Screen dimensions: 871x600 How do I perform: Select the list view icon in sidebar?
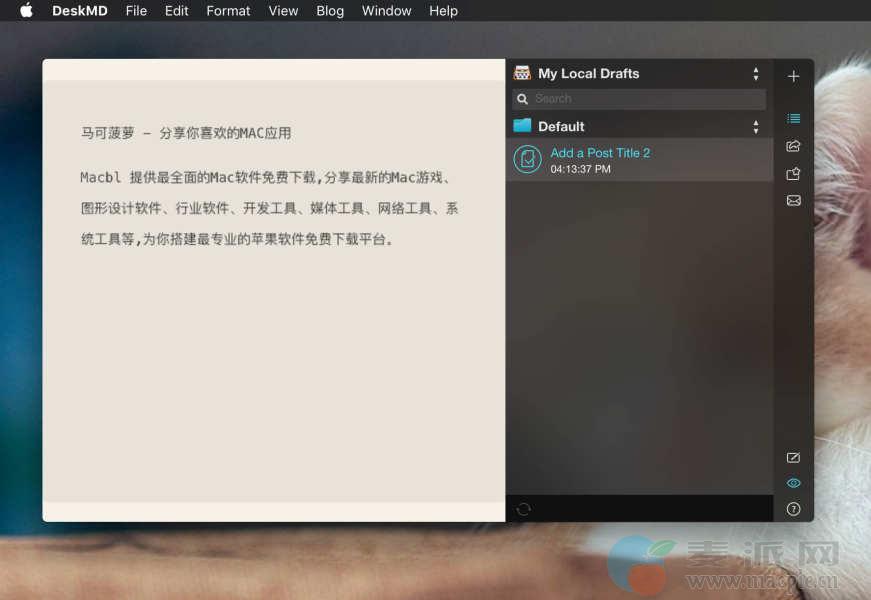[793, 118]
